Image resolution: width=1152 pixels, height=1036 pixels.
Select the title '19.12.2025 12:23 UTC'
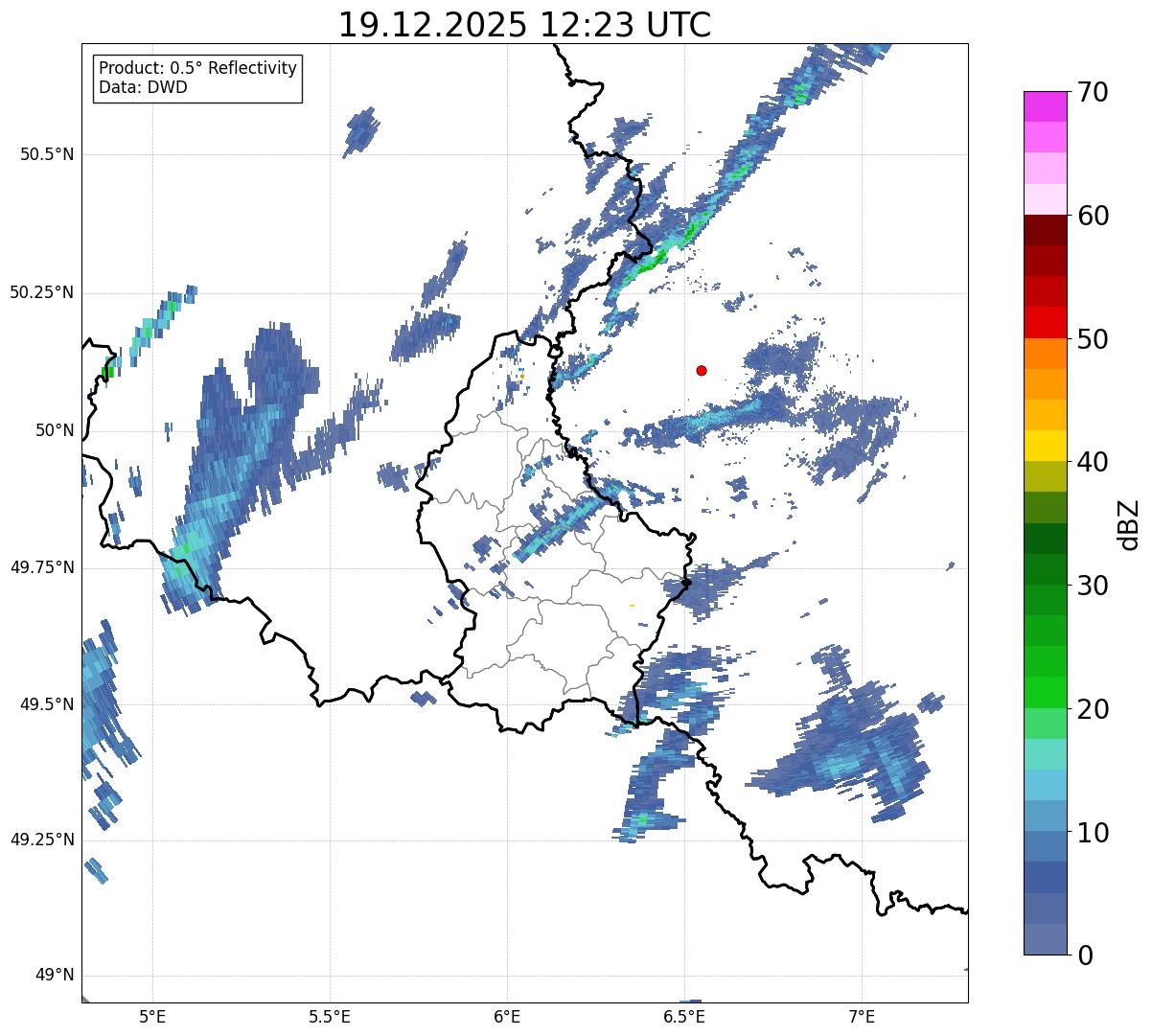pos(524,25)
